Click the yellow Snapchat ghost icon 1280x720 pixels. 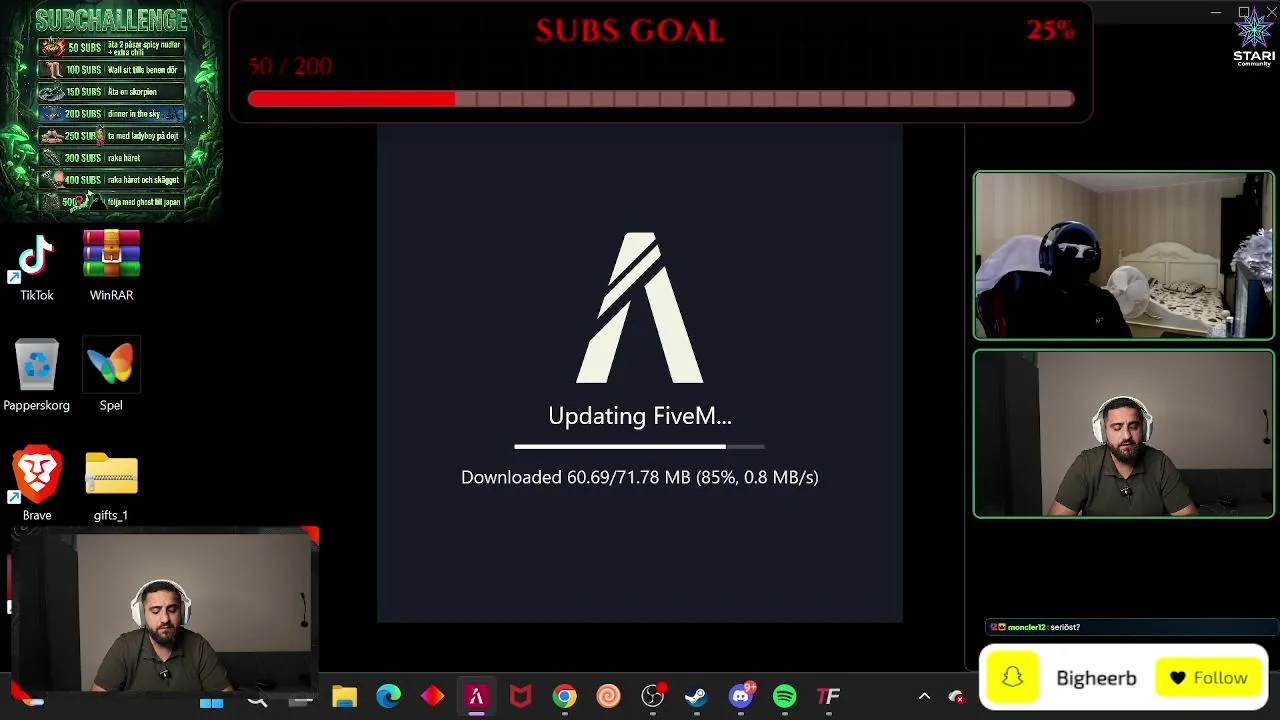(x=1012, y=677)
